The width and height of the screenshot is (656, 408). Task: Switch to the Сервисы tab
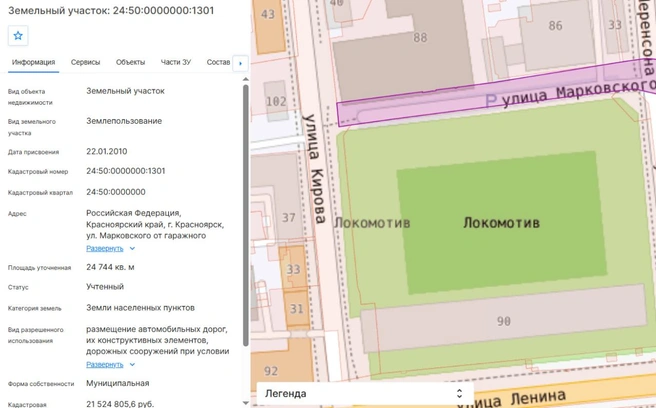(x=85, y=62)
